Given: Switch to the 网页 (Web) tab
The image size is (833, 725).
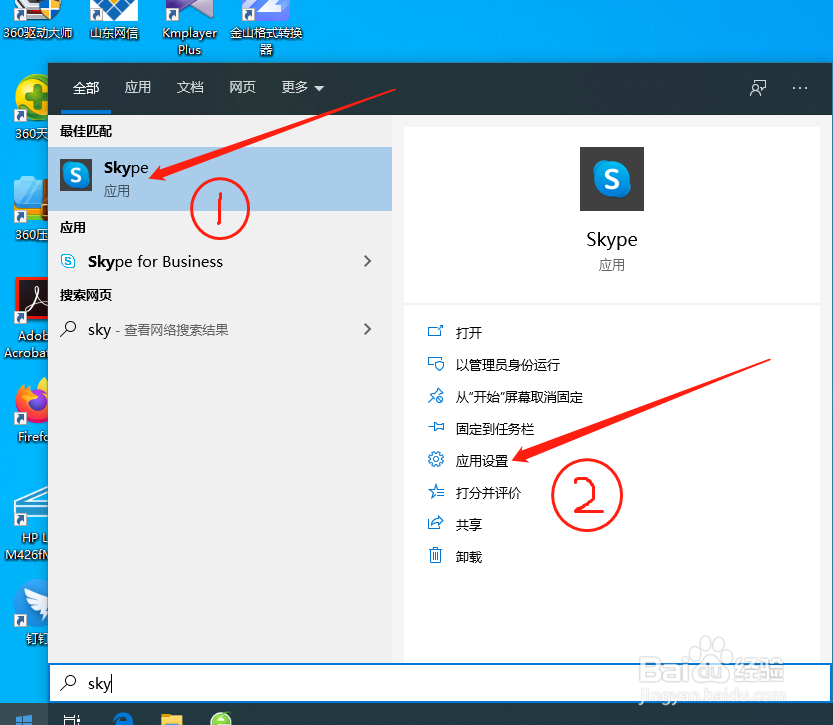Looking at the screenshot, I should click(242, 87).
